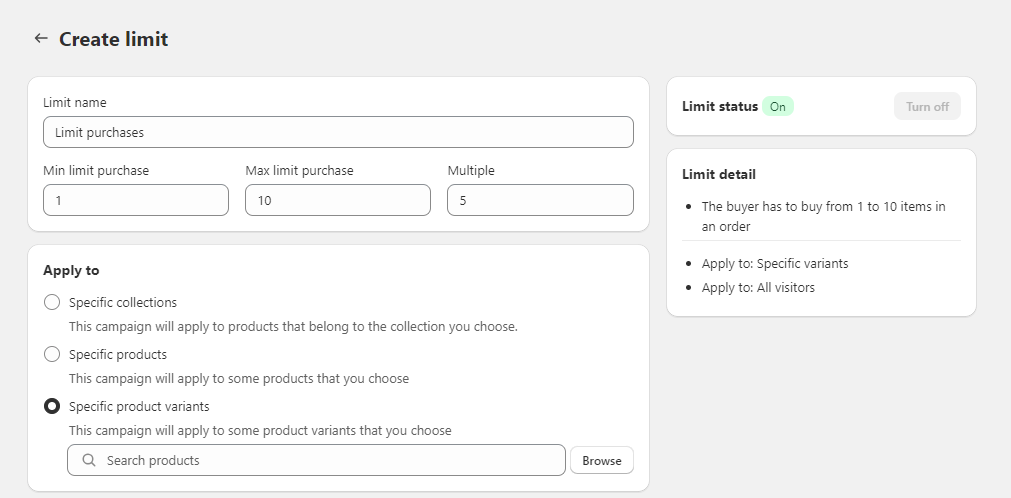1011x498 pixels.
Task: Click the Limit detail card heading
Action: (718, 174)
